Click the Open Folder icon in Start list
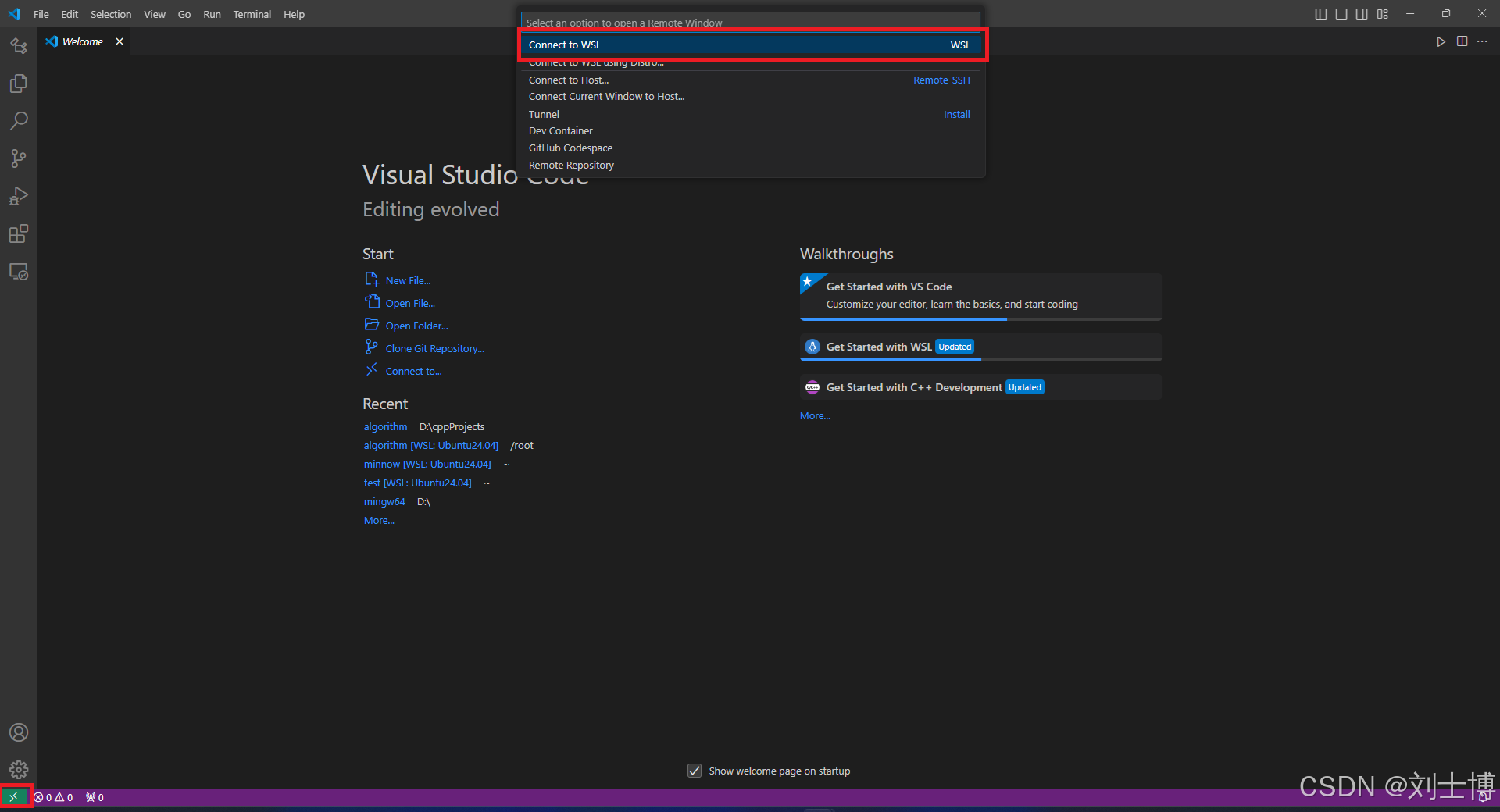 coord(372,324)
